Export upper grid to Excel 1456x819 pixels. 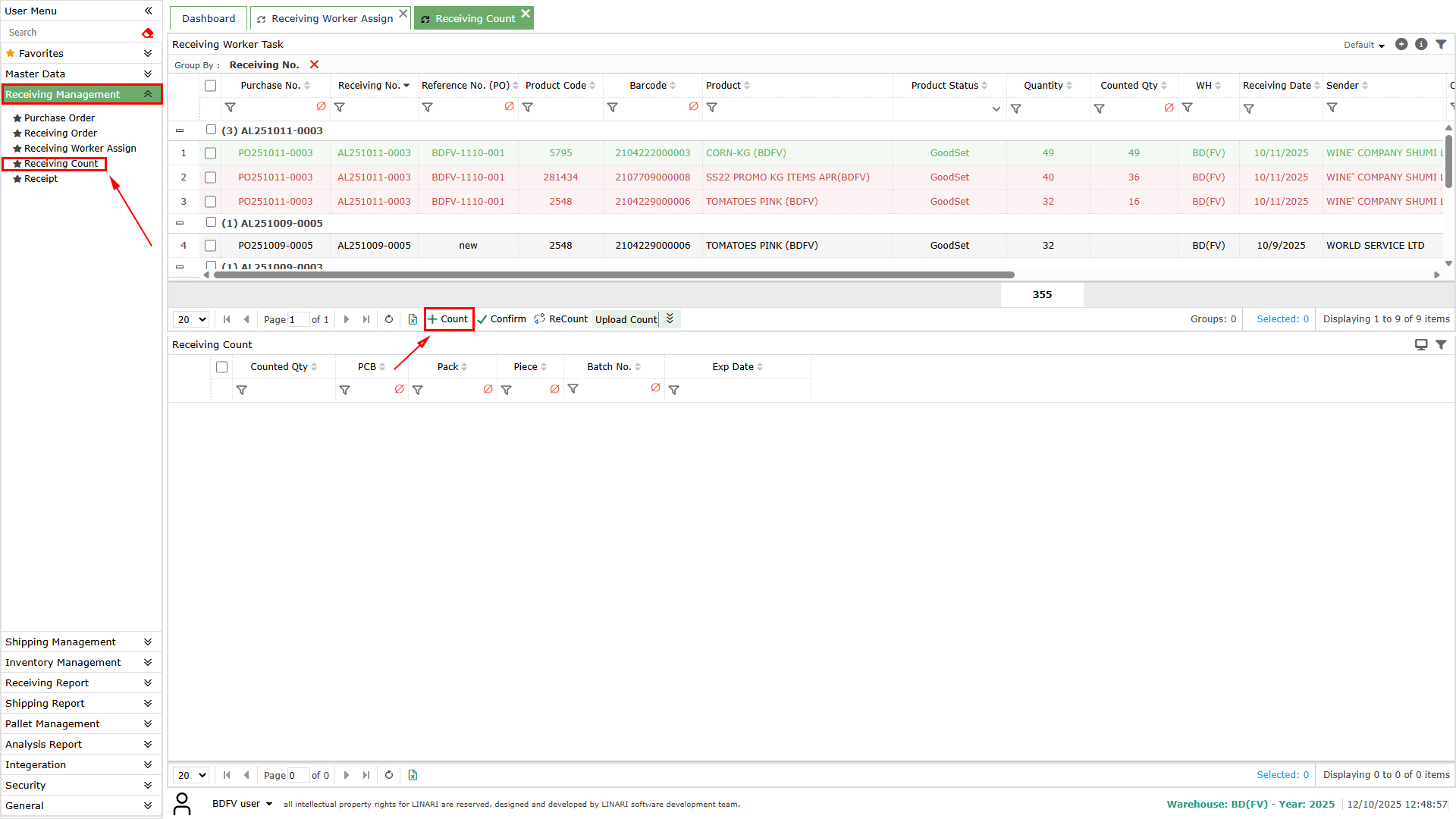(x=413, y=319)
